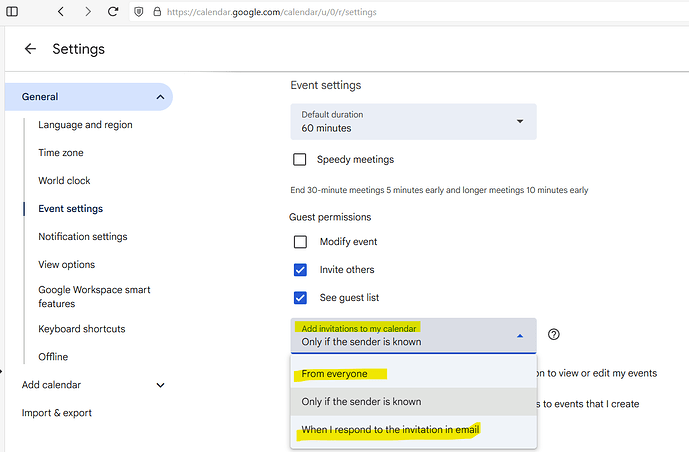Open Notification settings in sidebar
Viewport: 689px width, 452px height.
click(x=83, y=237)
